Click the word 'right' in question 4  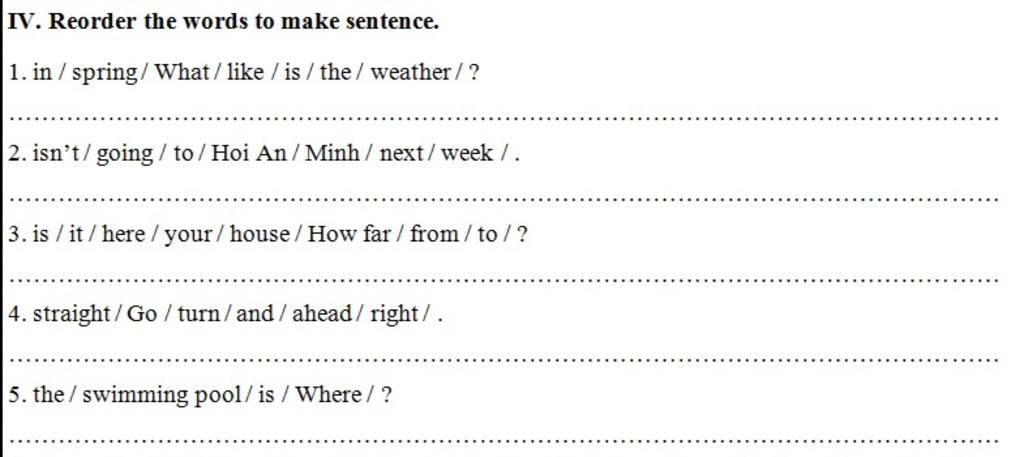click(x=394, y=315)
